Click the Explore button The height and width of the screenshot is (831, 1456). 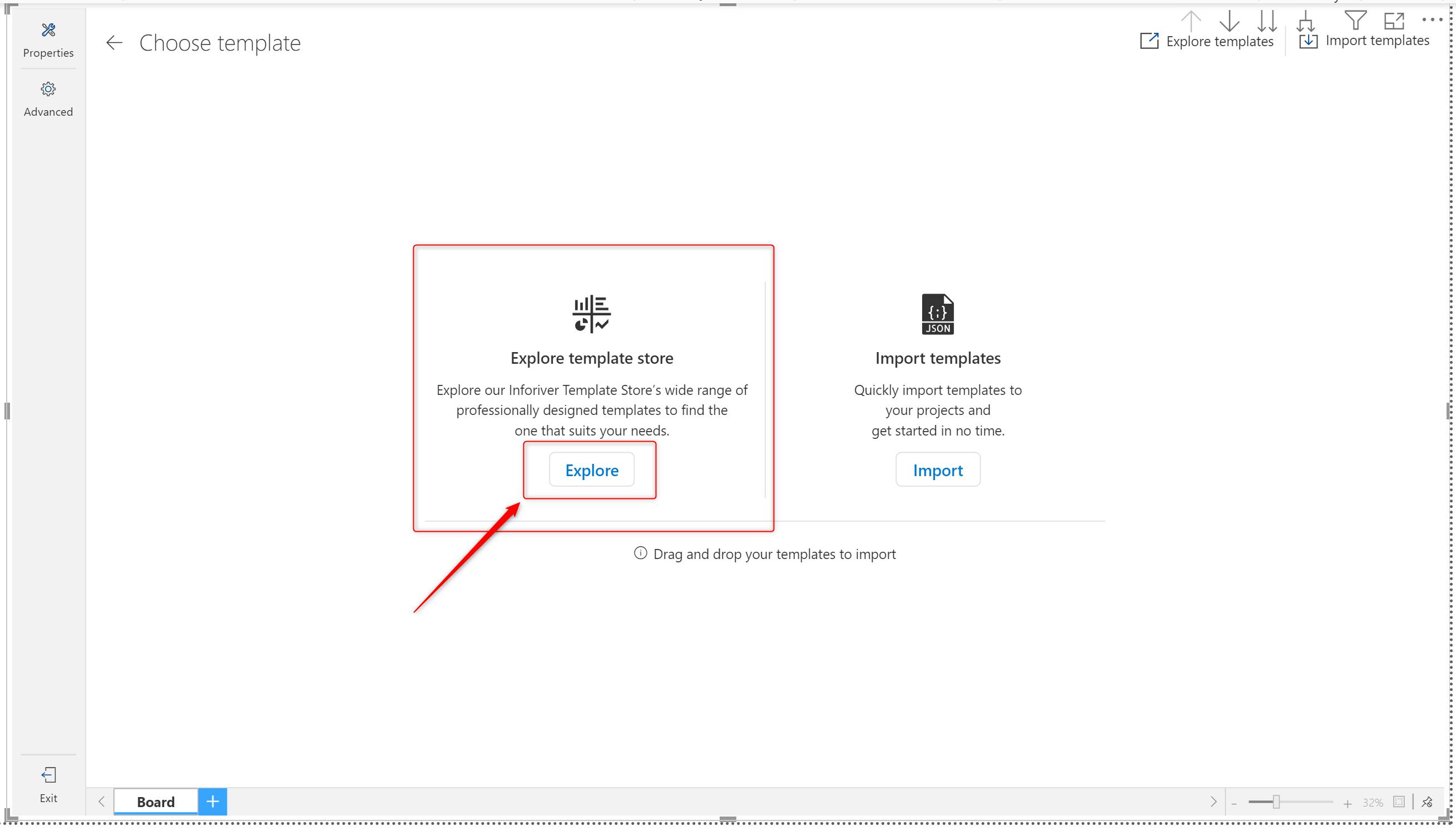coord(592,469)
